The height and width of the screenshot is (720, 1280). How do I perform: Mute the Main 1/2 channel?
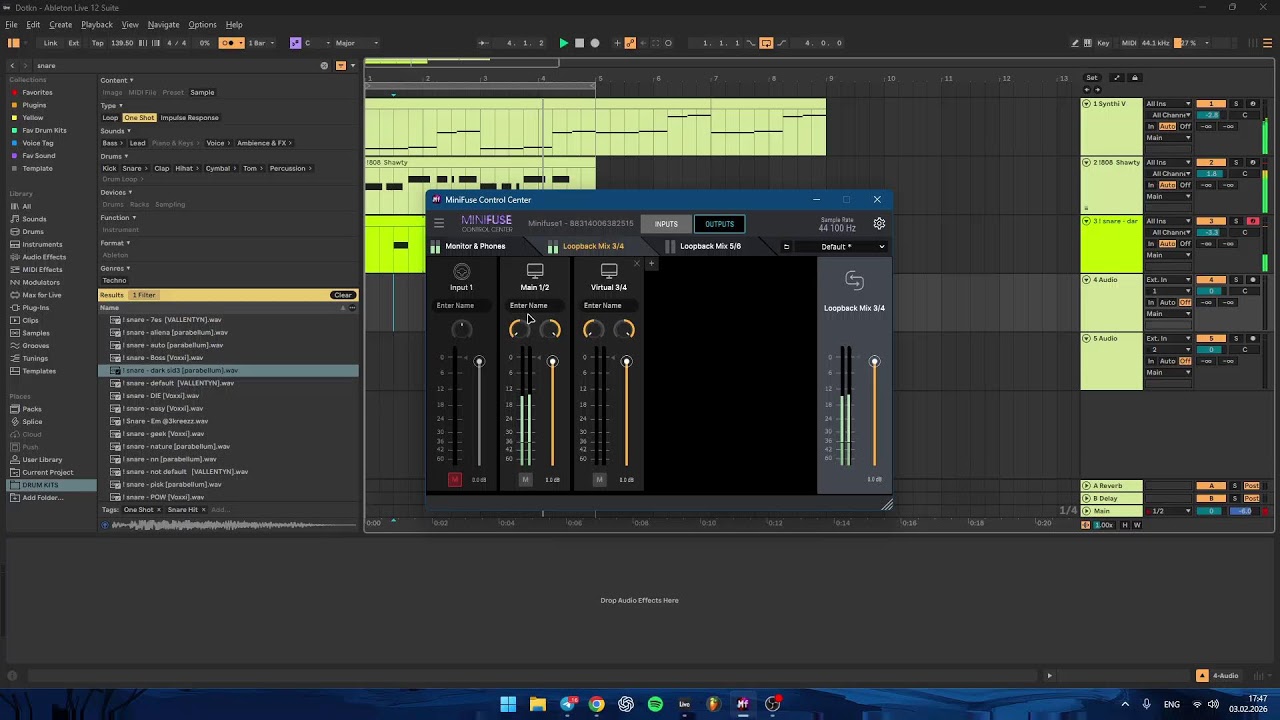coord(525,480)
